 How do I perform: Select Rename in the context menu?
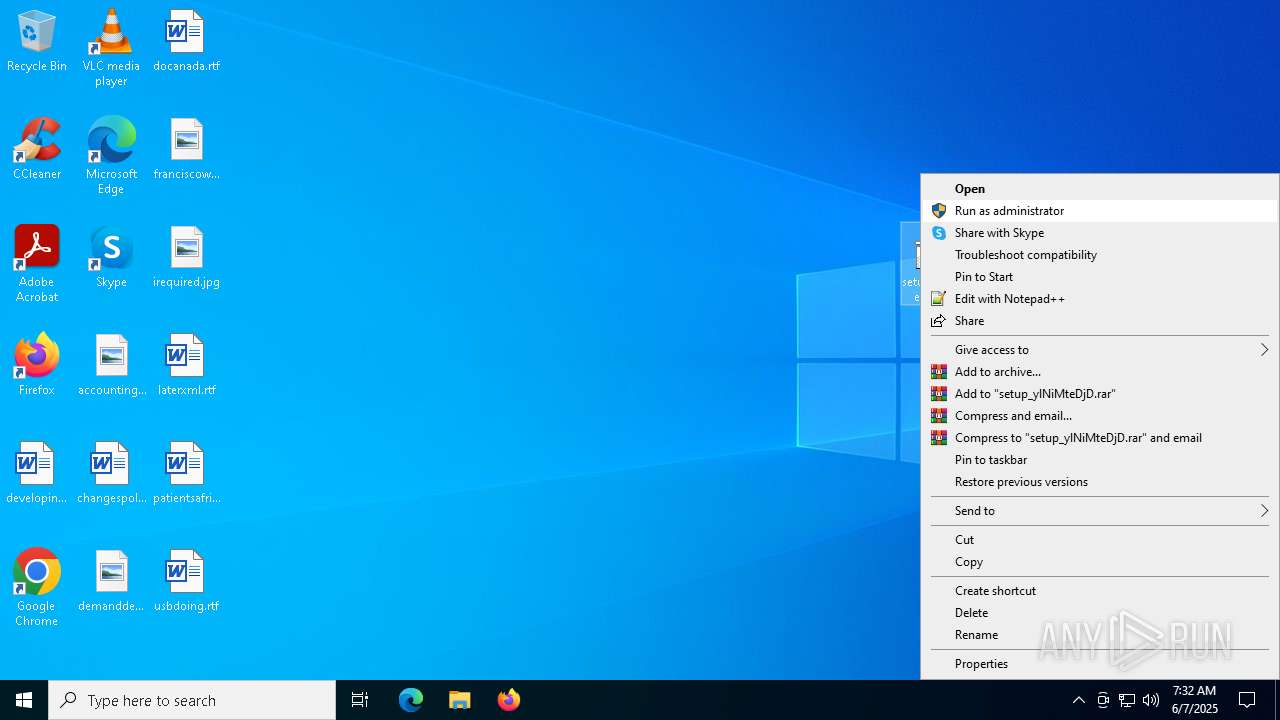coord(1100,635)
